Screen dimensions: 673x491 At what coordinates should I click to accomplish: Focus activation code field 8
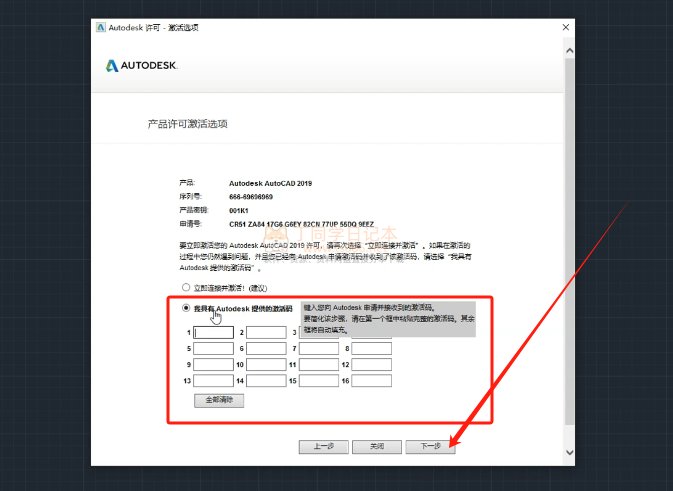pos(372,348)
